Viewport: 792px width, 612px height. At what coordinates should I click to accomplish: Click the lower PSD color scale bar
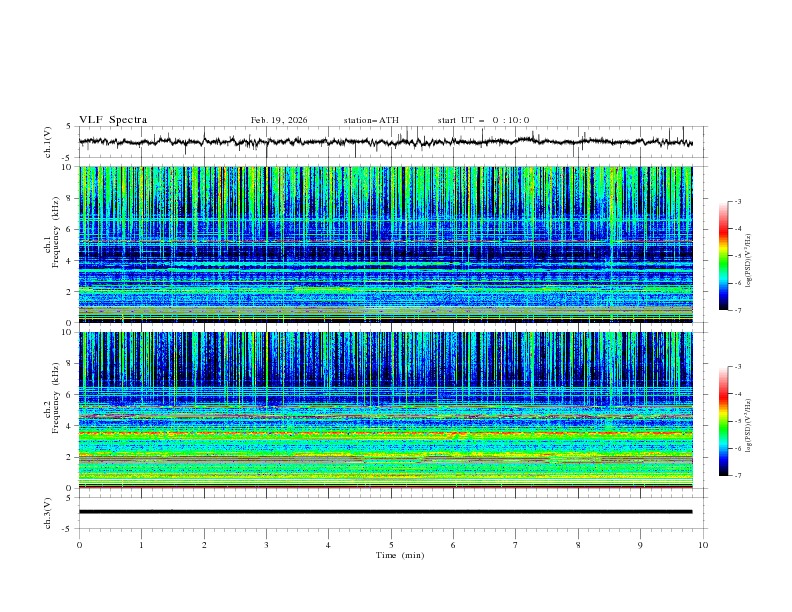723,421
